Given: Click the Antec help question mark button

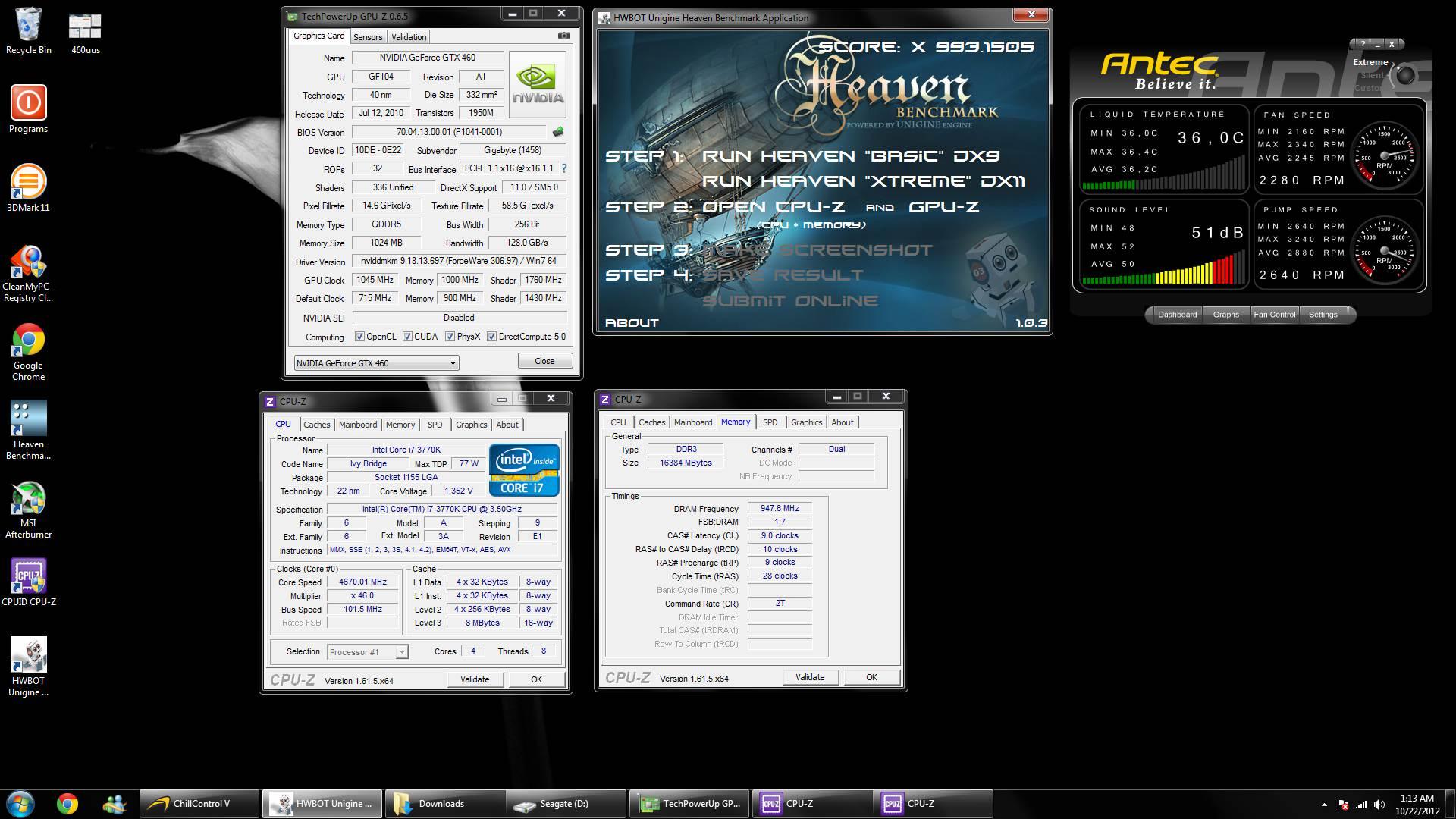Looking at the screenshot, I should tap(1363, 44).
